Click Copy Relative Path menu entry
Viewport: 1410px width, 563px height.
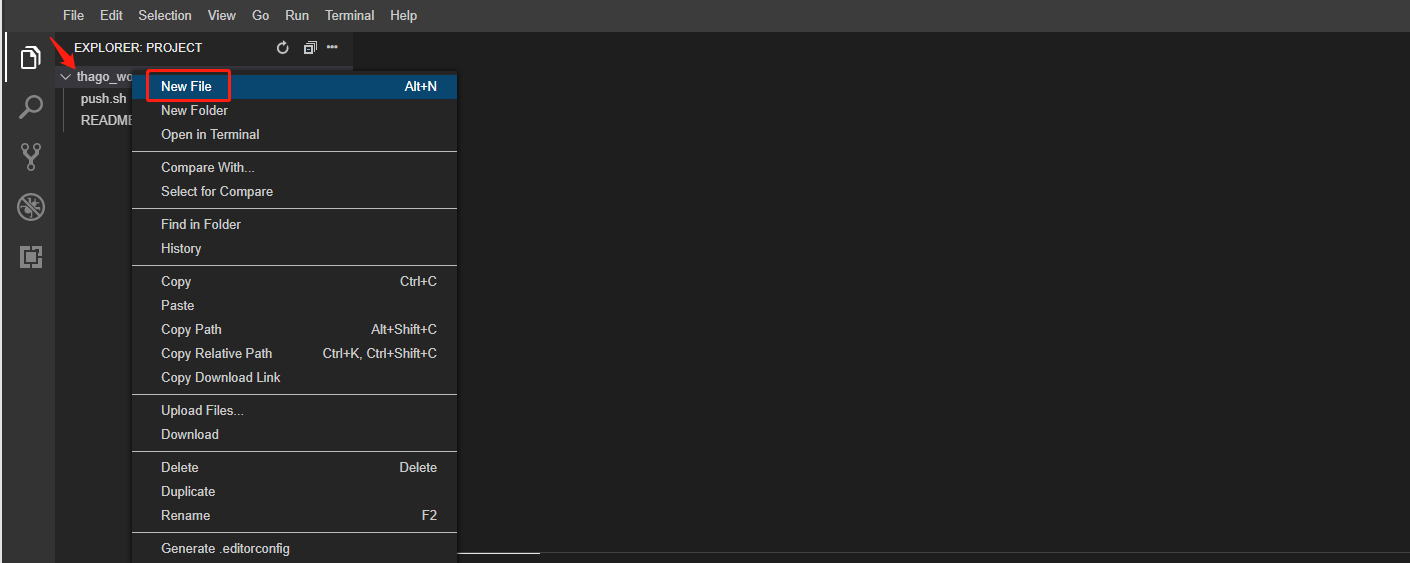(216, 354)
